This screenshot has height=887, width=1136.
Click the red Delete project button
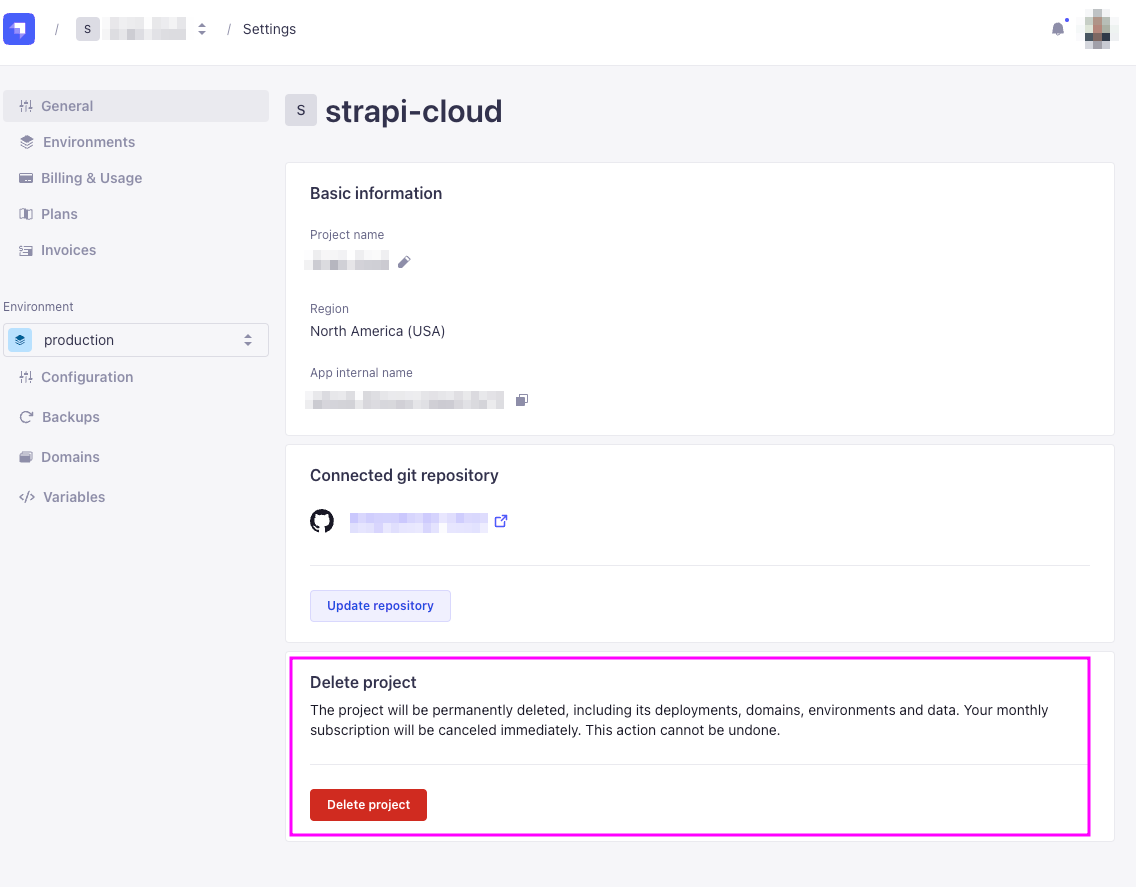point(368,805)
